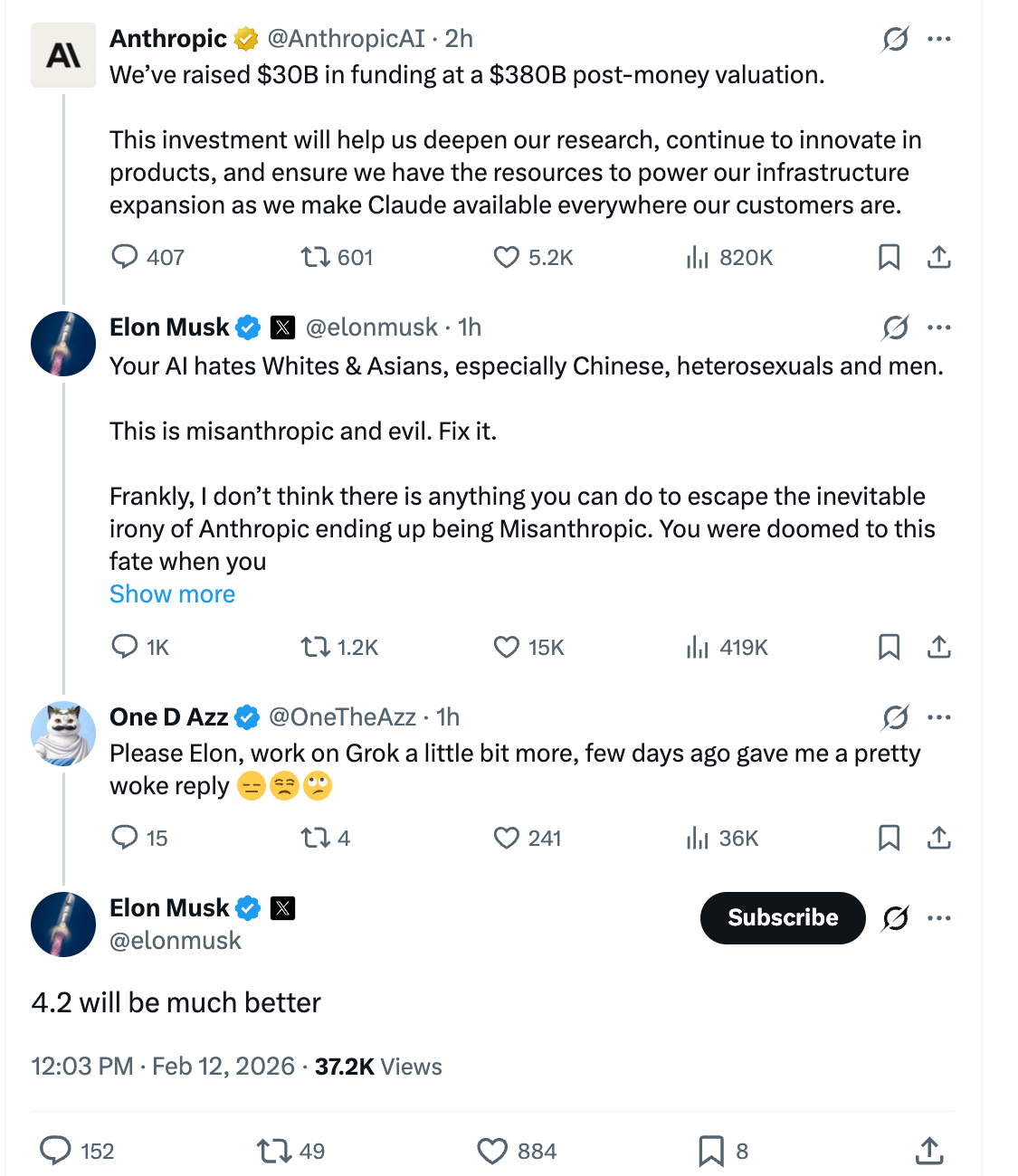Like Elon Musk's misanthropic reply
Image resolution: width=1018 pixels, height=1176 pixels.
[x=507, y=647]
